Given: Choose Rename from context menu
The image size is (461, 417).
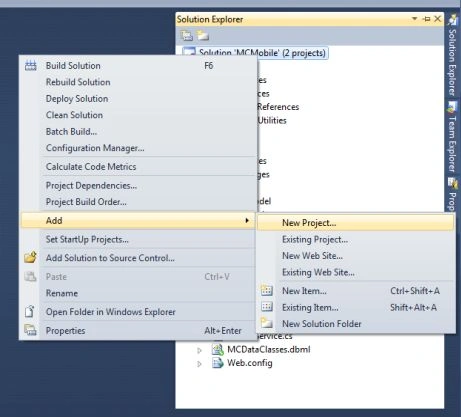Looking at the screenshot, I should pyautogui.click(x=138, y=293).
